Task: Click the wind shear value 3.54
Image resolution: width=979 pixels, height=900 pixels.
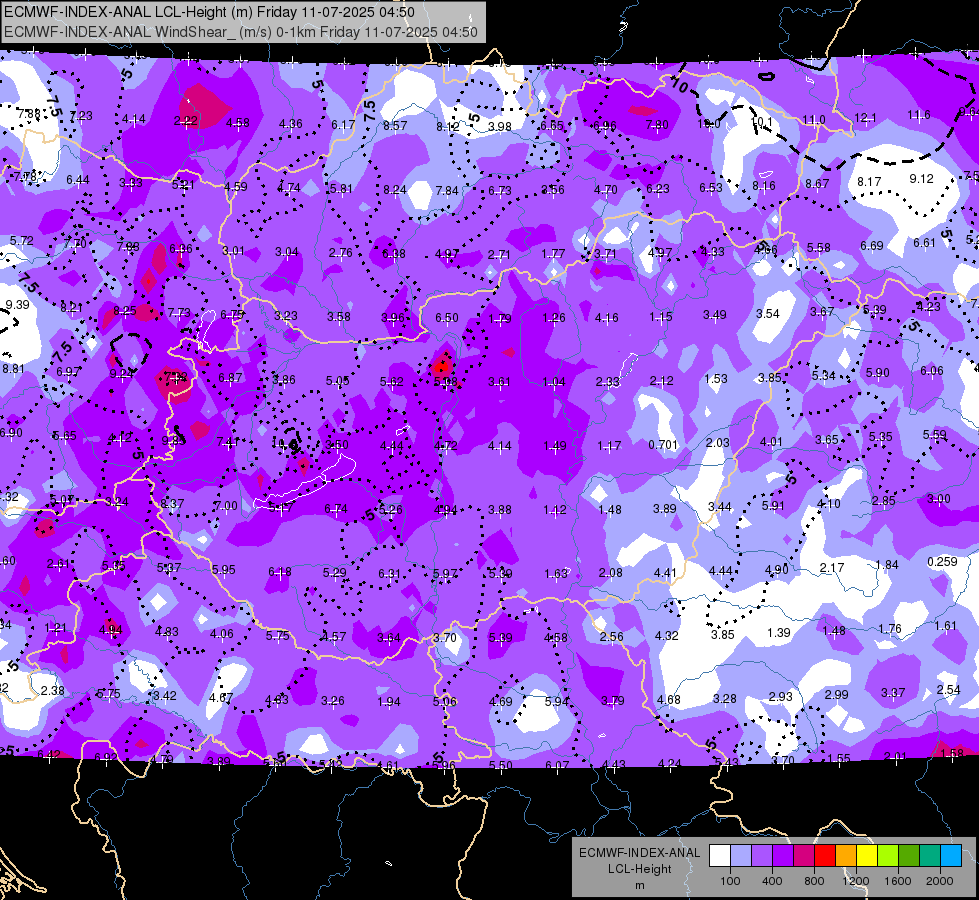Action: [768, 314]
